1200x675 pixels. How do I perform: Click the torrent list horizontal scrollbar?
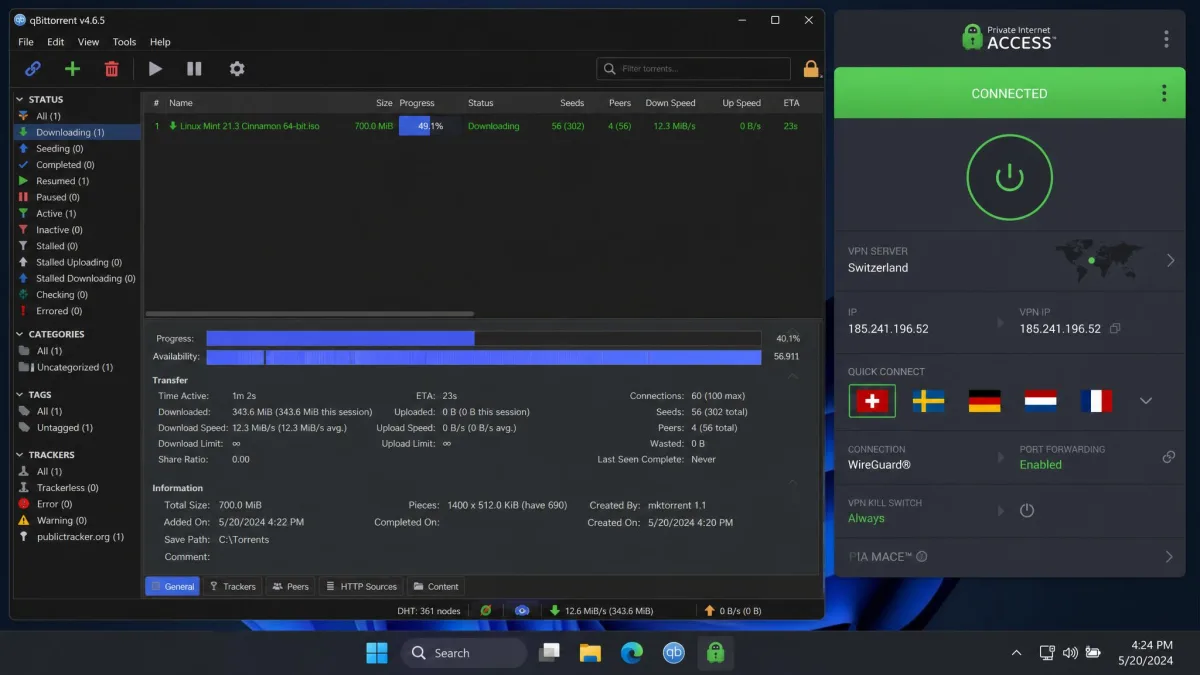310,314
